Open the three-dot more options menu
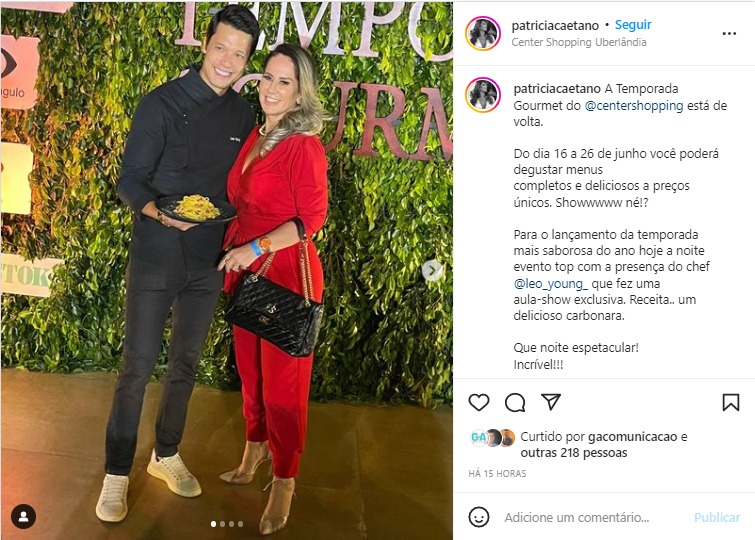 [x=729, y=34]
